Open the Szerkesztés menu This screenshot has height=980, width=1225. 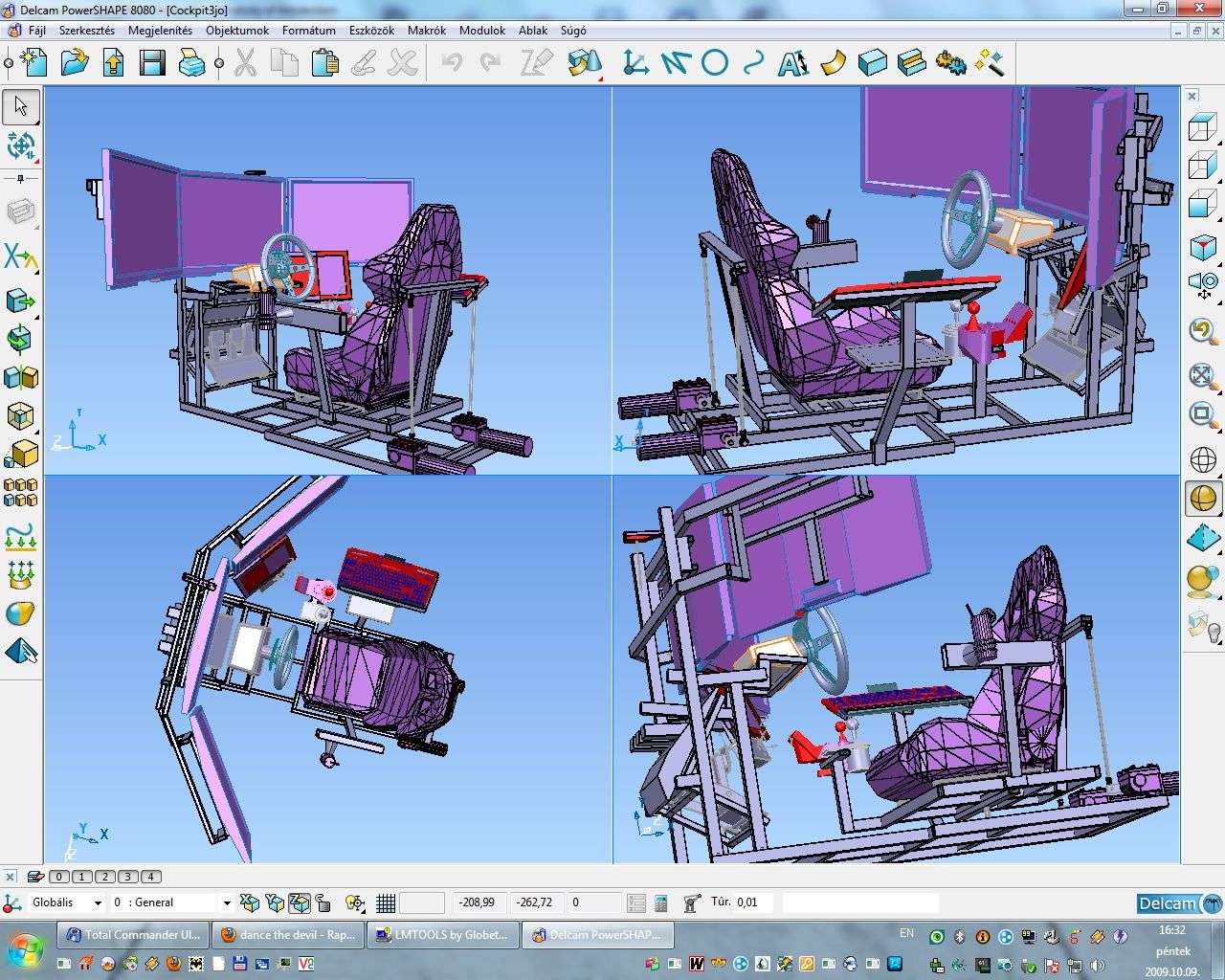point(86,31)
